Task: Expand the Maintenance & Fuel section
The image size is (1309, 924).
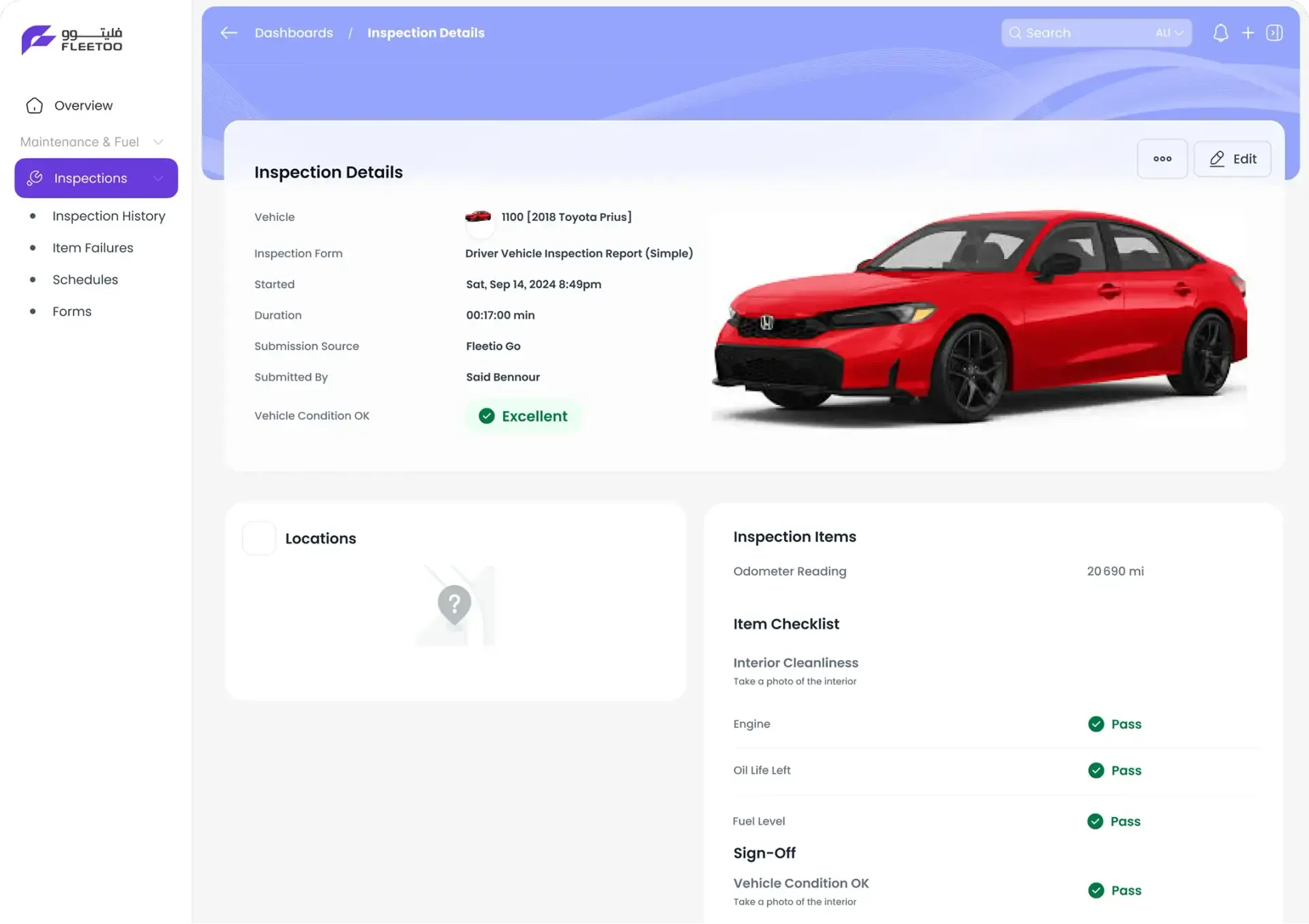Action: 158,142
